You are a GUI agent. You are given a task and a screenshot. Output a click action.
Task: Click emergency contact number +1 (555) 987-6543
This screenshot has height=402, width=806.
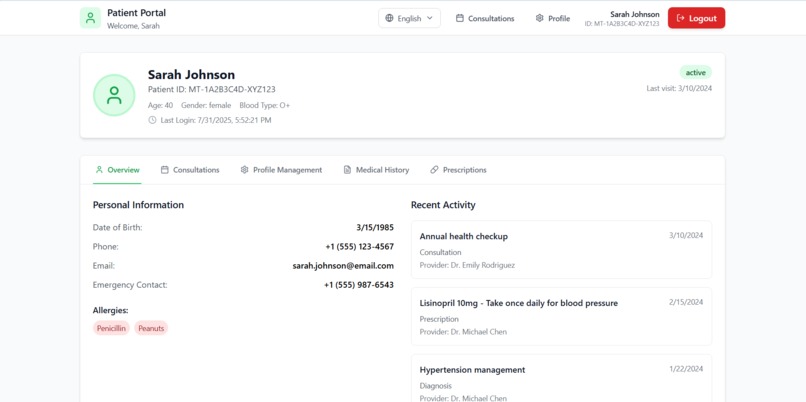(359, 285)
